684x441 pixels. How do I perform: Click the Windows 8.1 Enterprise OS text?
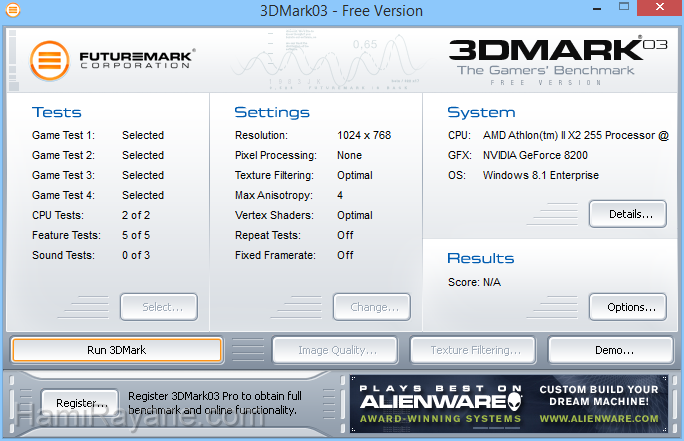(x=540, y=175)
